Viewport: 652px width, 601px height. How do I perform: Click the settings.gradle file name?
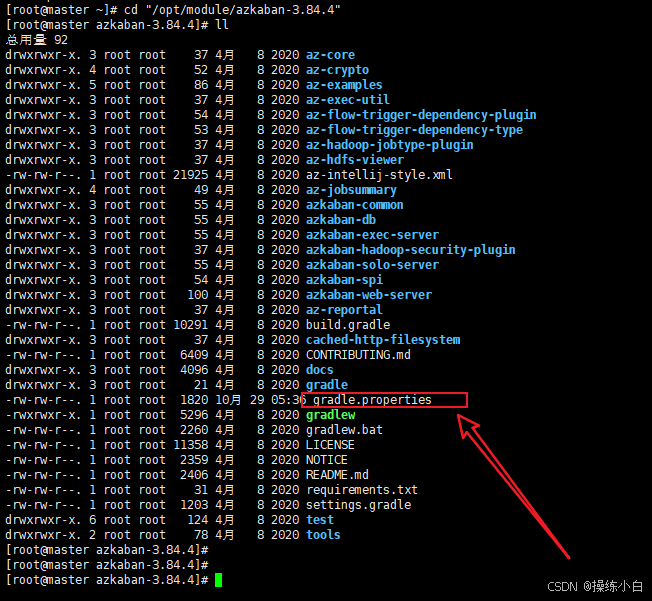[358, 505]
